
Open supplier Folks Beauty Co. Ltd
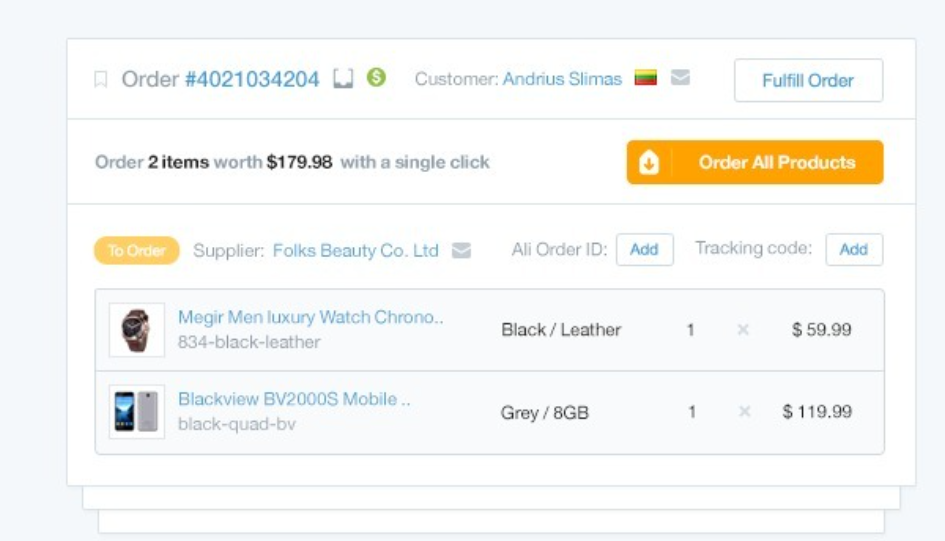[x=355, y=251]
